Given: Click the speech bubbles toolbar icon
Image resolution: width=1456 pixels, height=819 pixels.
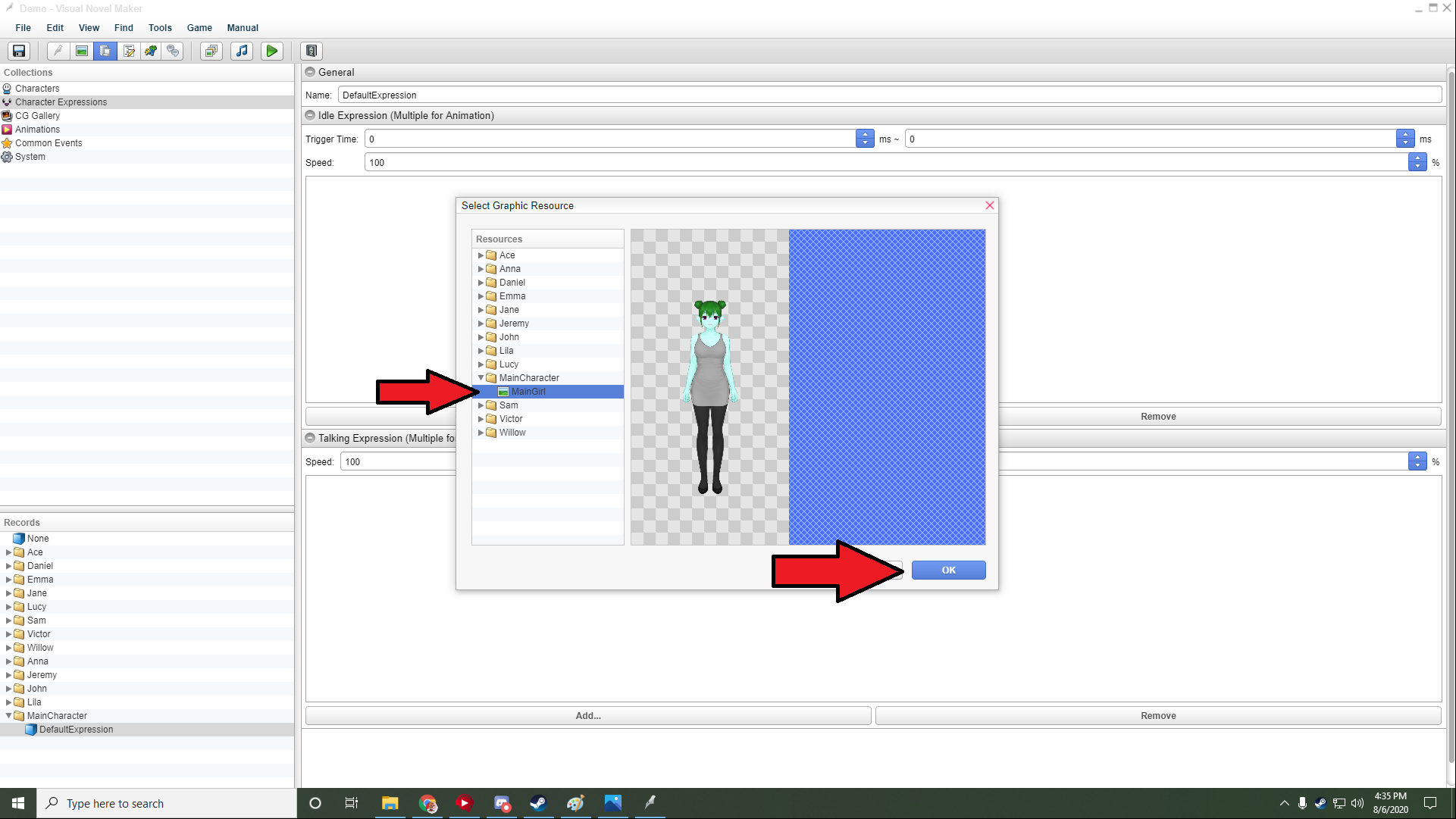Looking at the screenshot, I should coord(174,51).
